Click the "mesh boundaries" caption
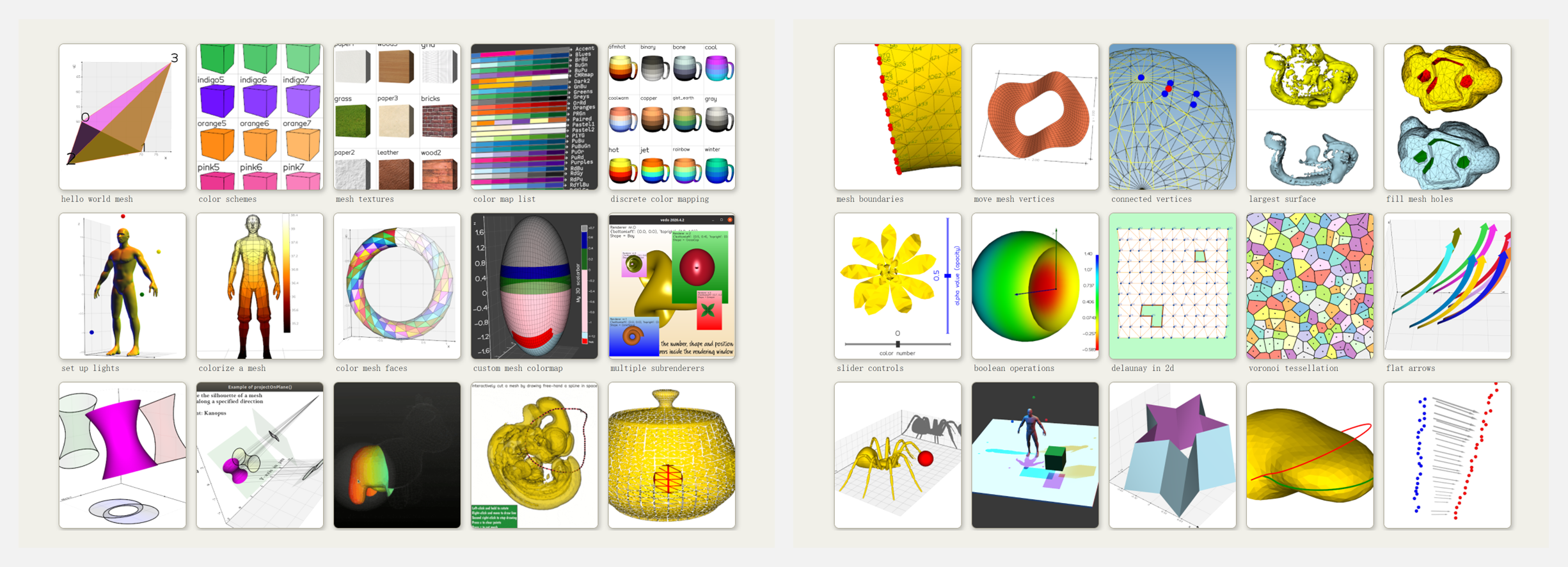The width and height of the screenshot is (1568, 567). [870, 199]
